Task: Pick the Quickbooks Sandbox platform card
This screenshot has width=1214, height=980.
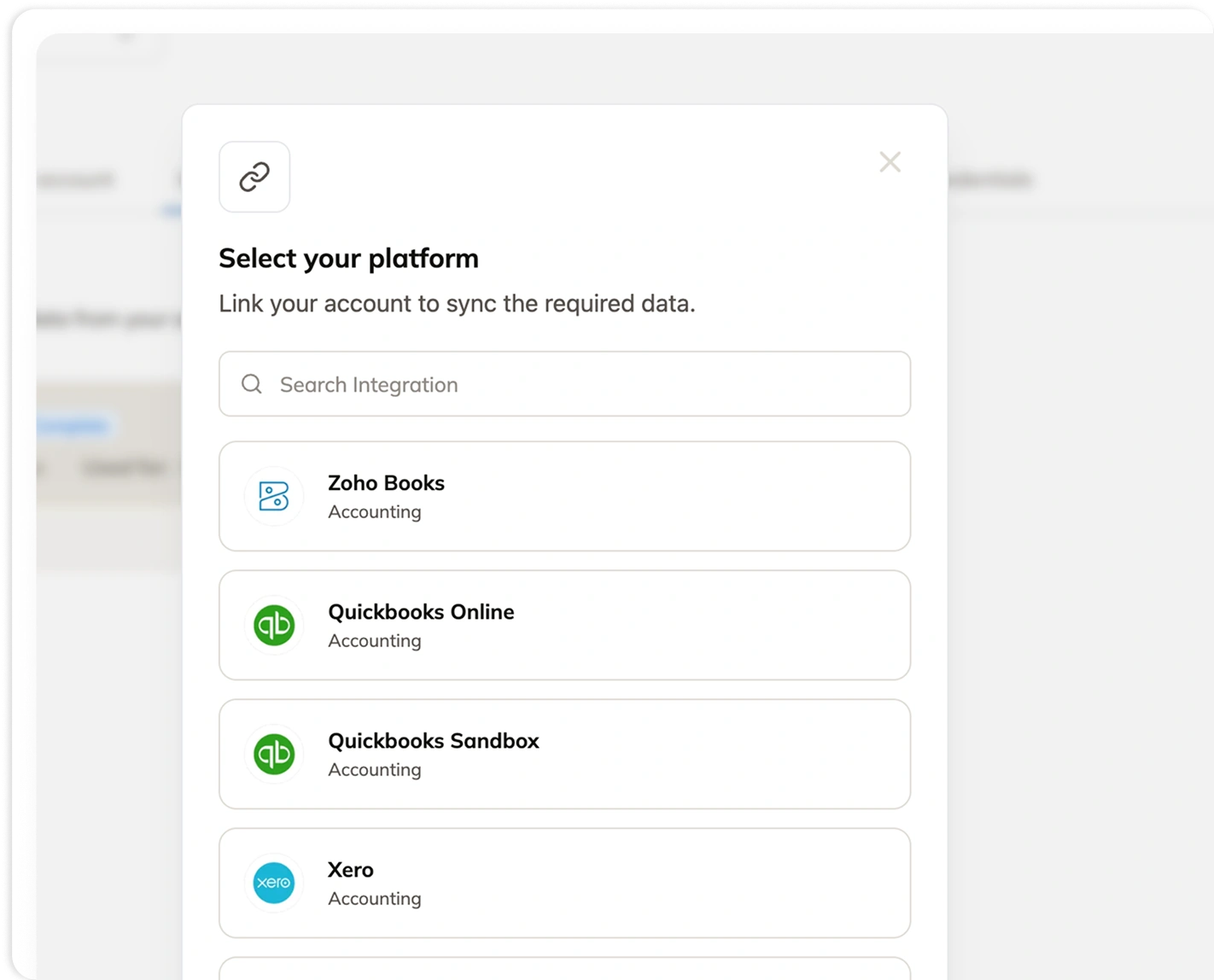Action: (564, 754)
